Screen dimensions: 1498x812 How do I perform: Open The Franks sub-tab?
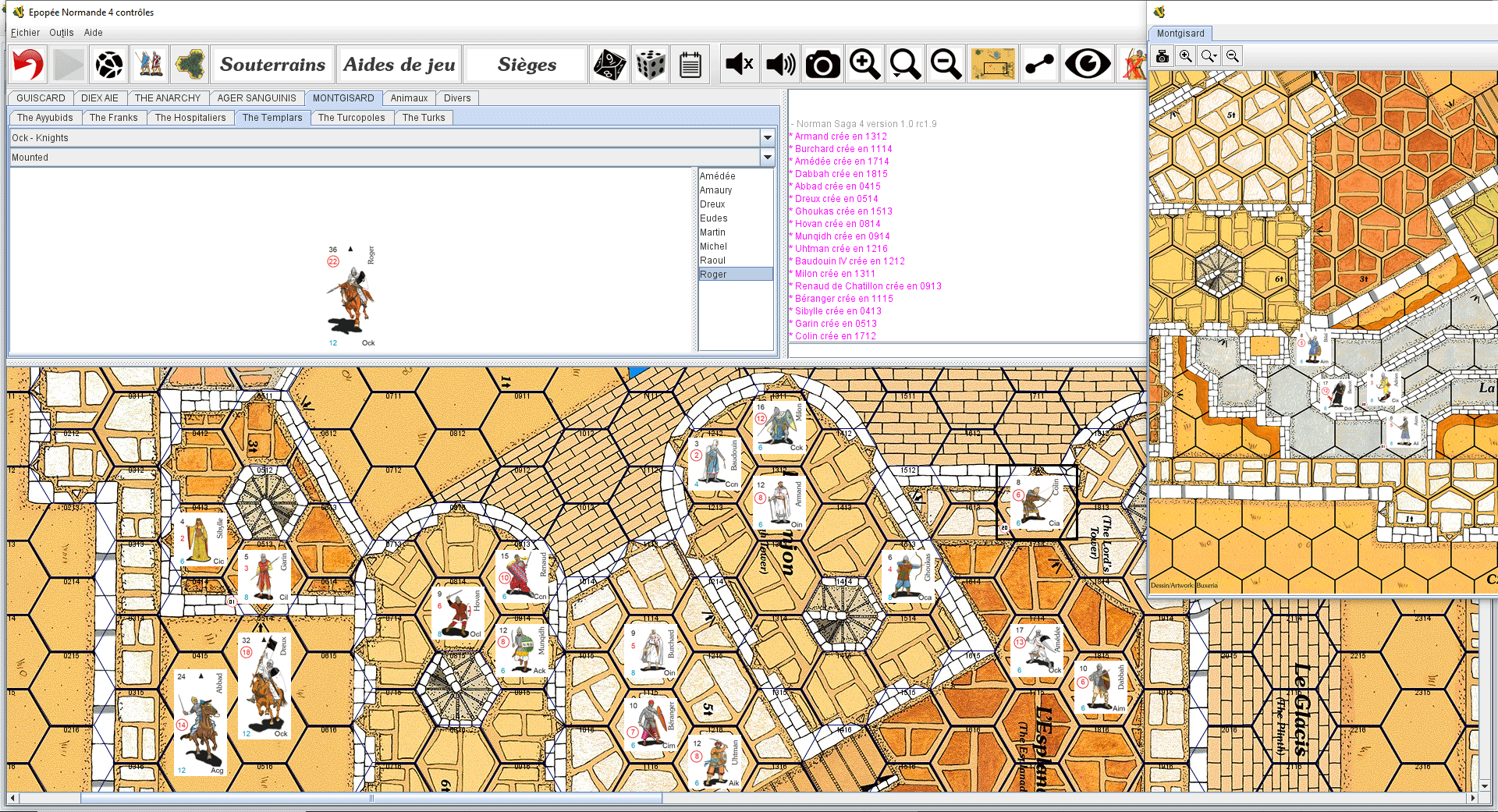[114, 118]
